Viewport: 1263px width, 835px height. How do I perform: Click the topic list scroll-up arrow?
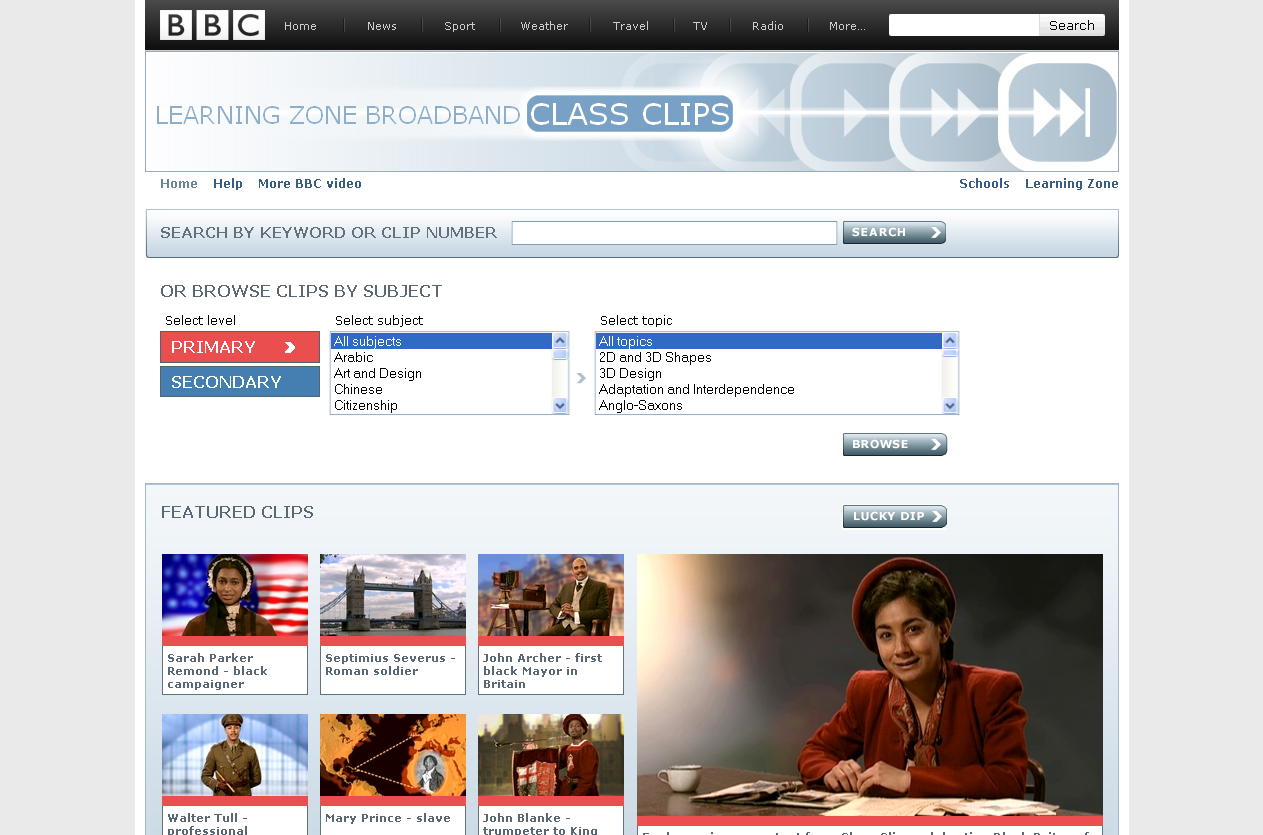click(950, 341)
